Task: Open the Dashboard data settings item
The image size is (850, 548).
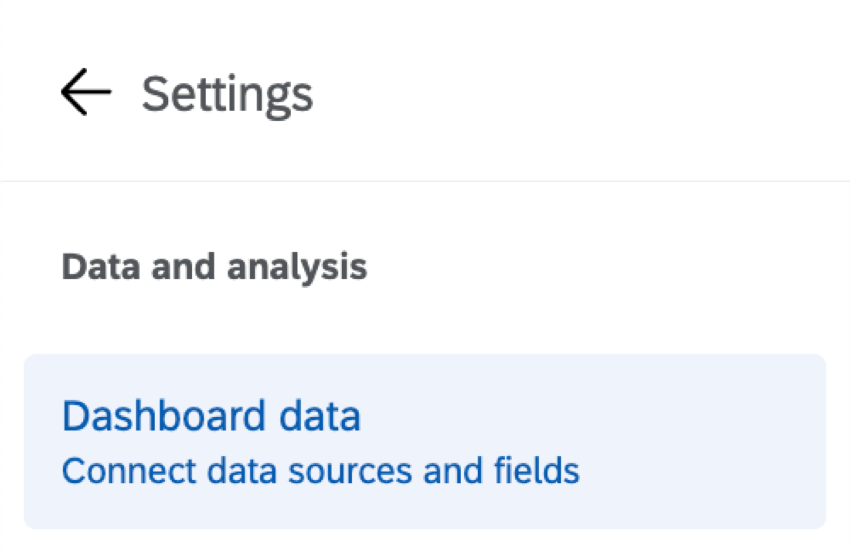Action: (x=424, y=441)
